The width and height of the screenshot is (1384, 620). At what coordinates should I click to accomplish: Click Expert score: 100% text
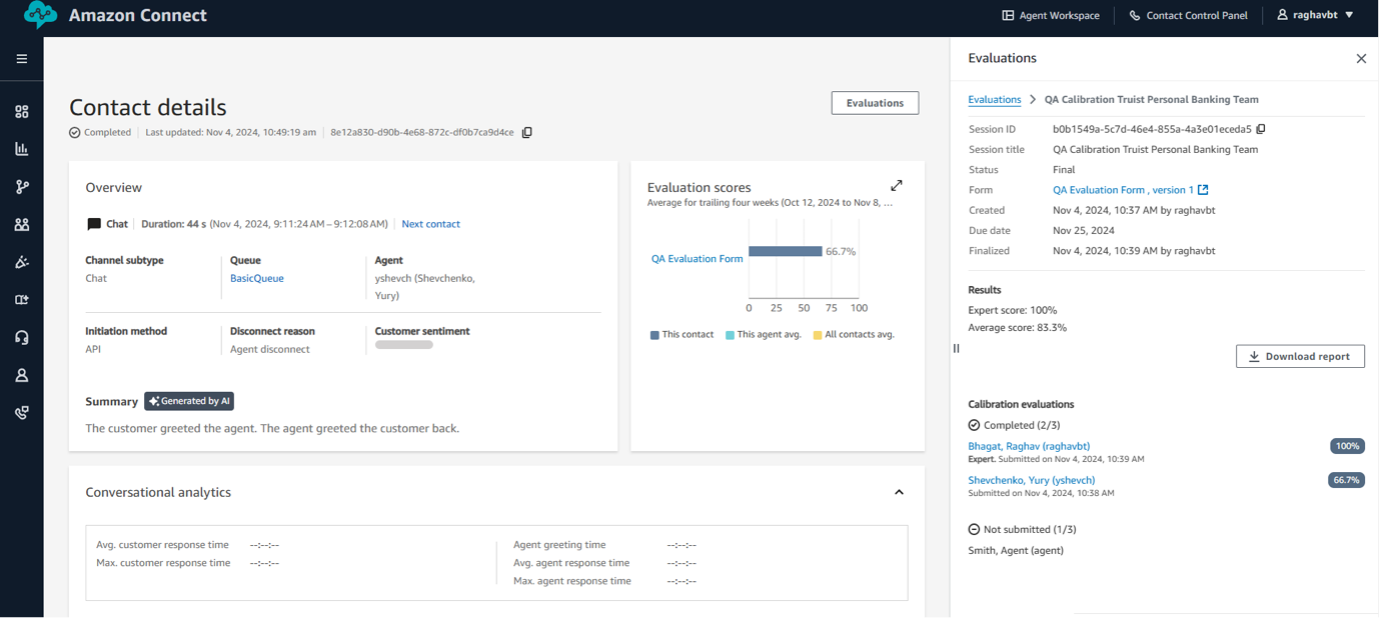[x=1012, y=310]
